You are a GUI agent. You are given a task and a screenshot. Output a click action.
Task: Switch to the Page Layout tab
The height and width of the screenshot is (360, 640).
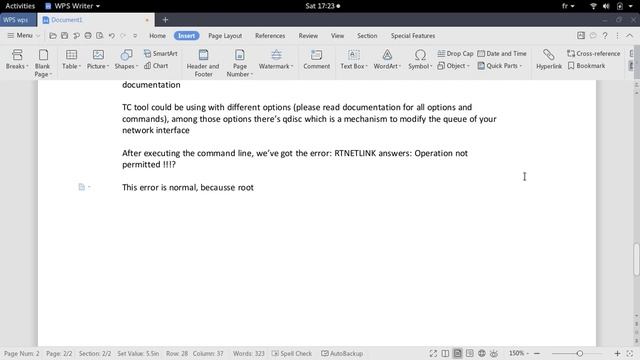pyautogui.click(x=225, y=36)
